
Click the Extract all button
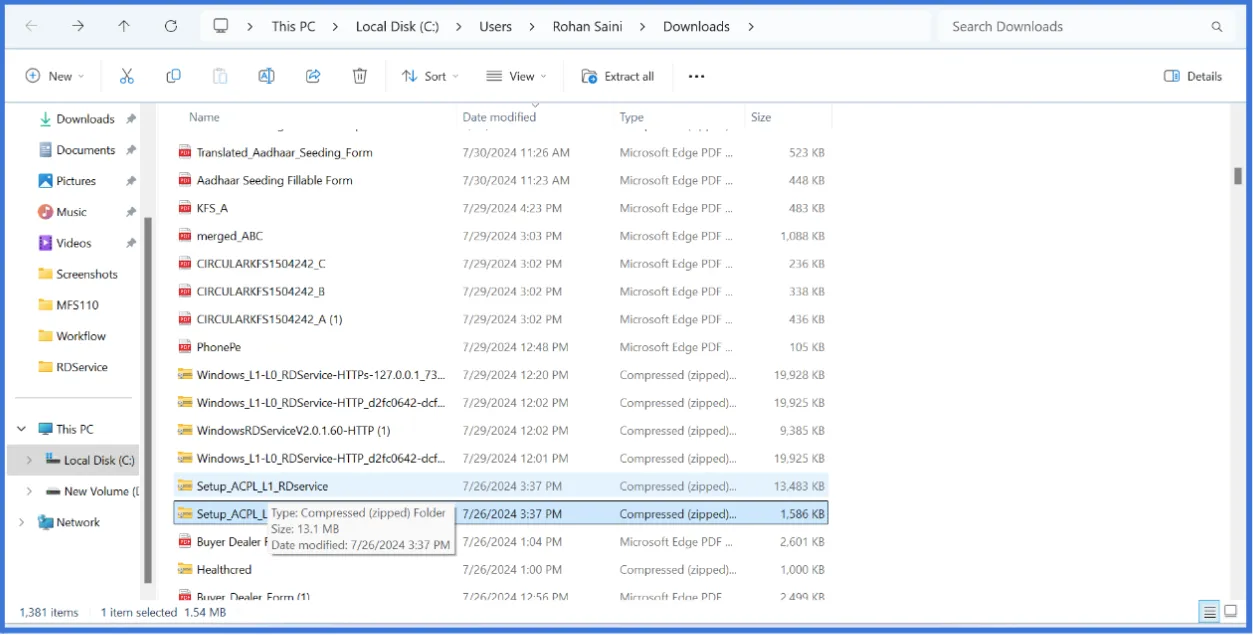click(x=617, y=76)
